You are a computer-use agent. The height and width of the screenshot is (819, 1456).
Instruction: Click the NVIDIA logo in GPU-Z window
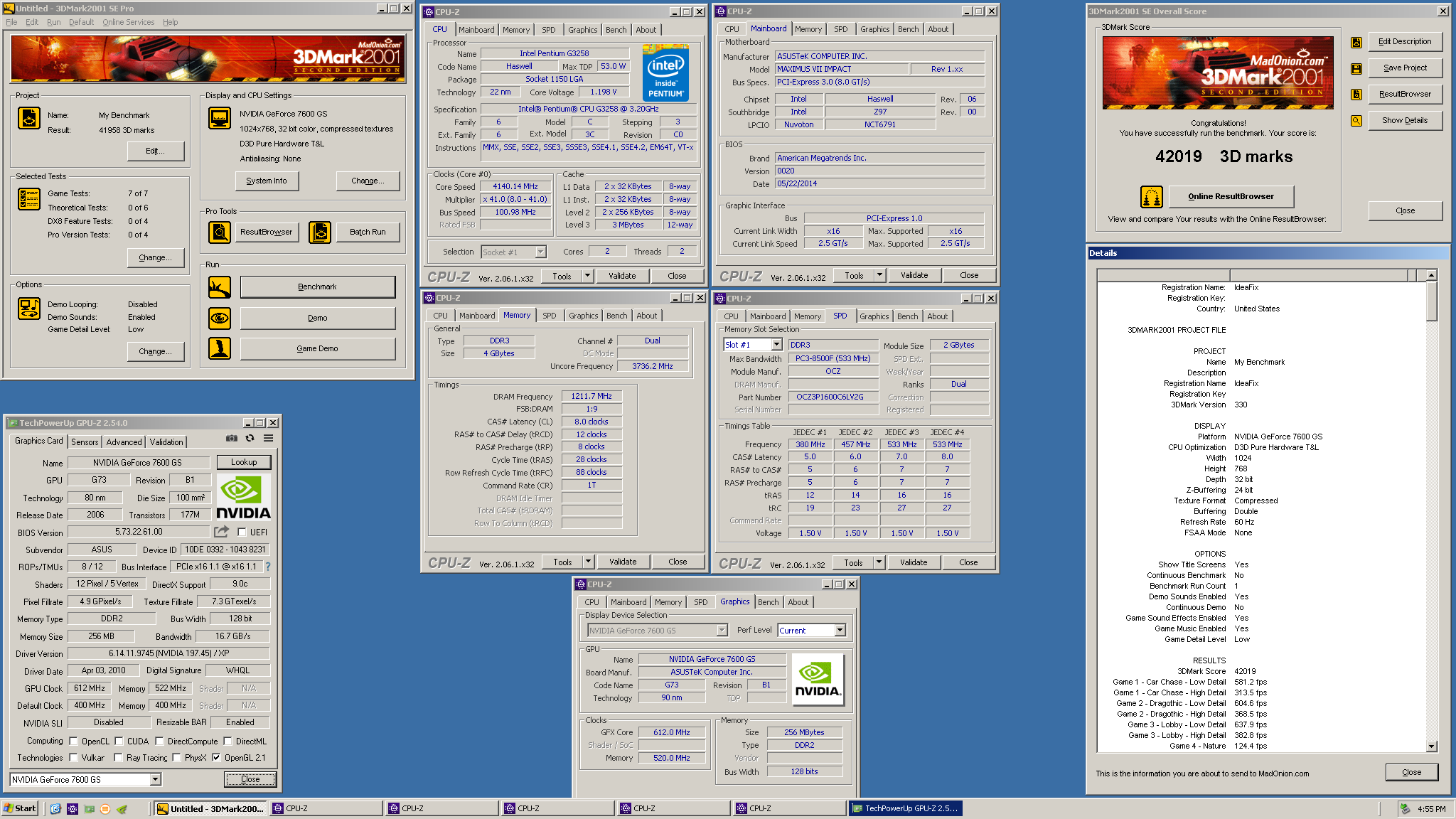point(243,498)
